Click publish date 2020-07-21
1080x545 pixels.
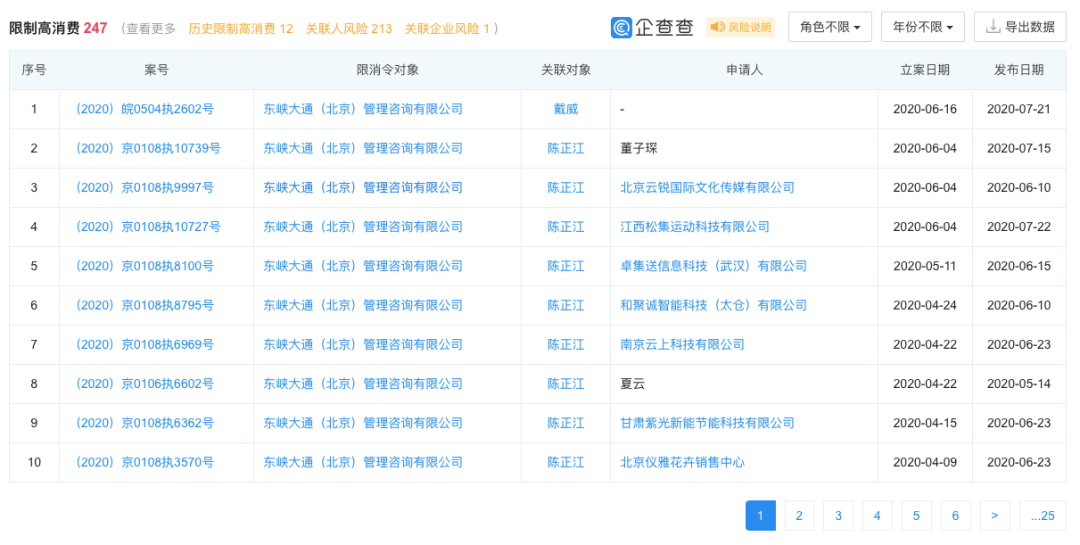pyautogui.click(x=1019, y=109)
